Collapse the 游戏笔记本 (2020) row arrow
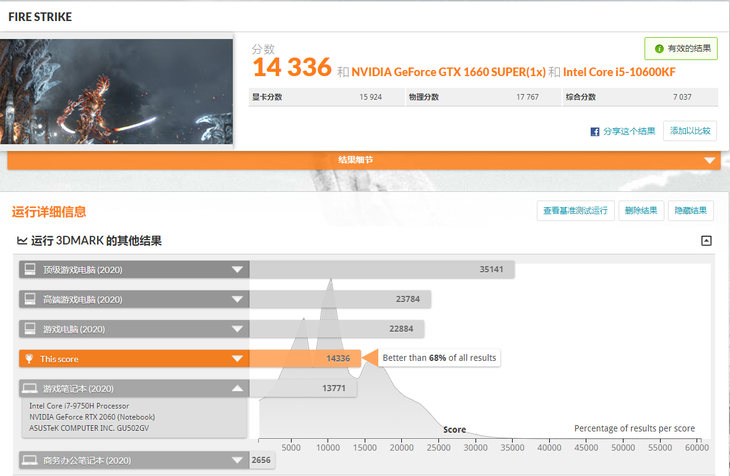This screenshot has height=476, width=730. tap(237, 388)
